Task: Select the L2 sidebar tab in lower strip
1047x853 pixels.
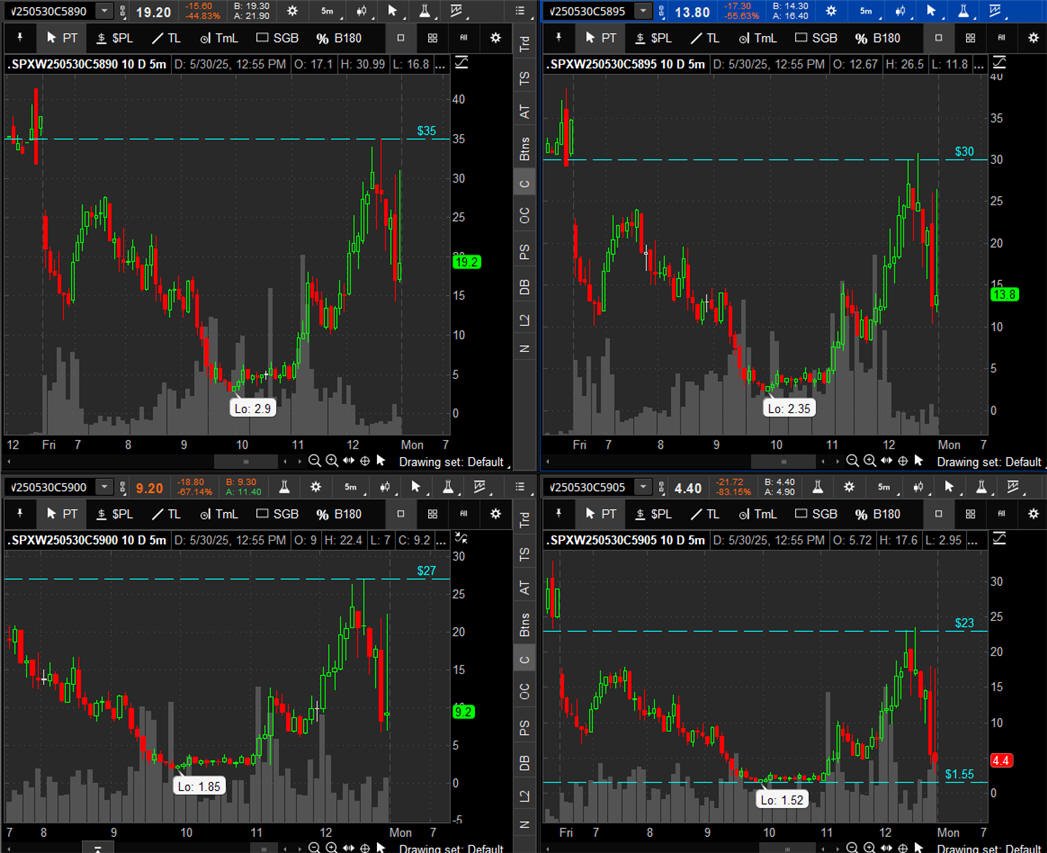Action: tap(525, 796)
